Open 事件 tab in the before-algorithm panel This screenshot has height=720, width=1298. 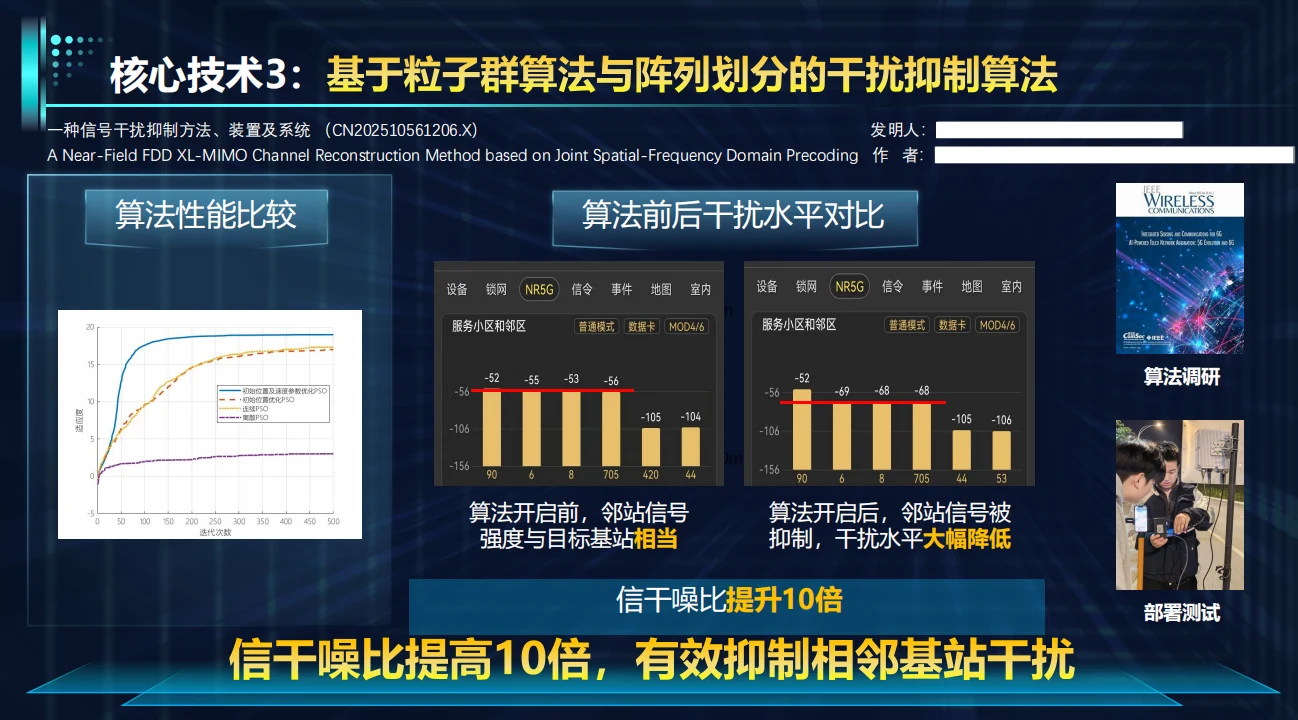pos(622,289)
